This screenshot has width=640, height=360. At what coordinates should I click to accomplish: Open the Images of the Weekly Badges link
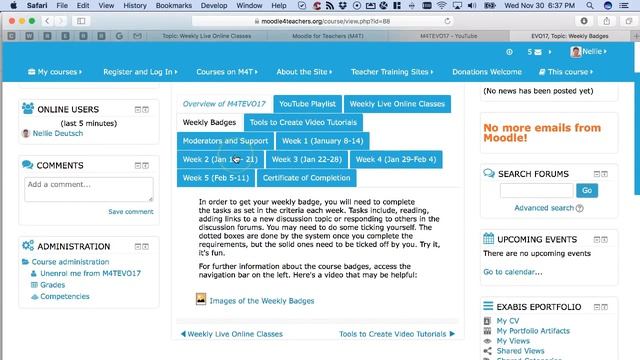coord(262,301)
